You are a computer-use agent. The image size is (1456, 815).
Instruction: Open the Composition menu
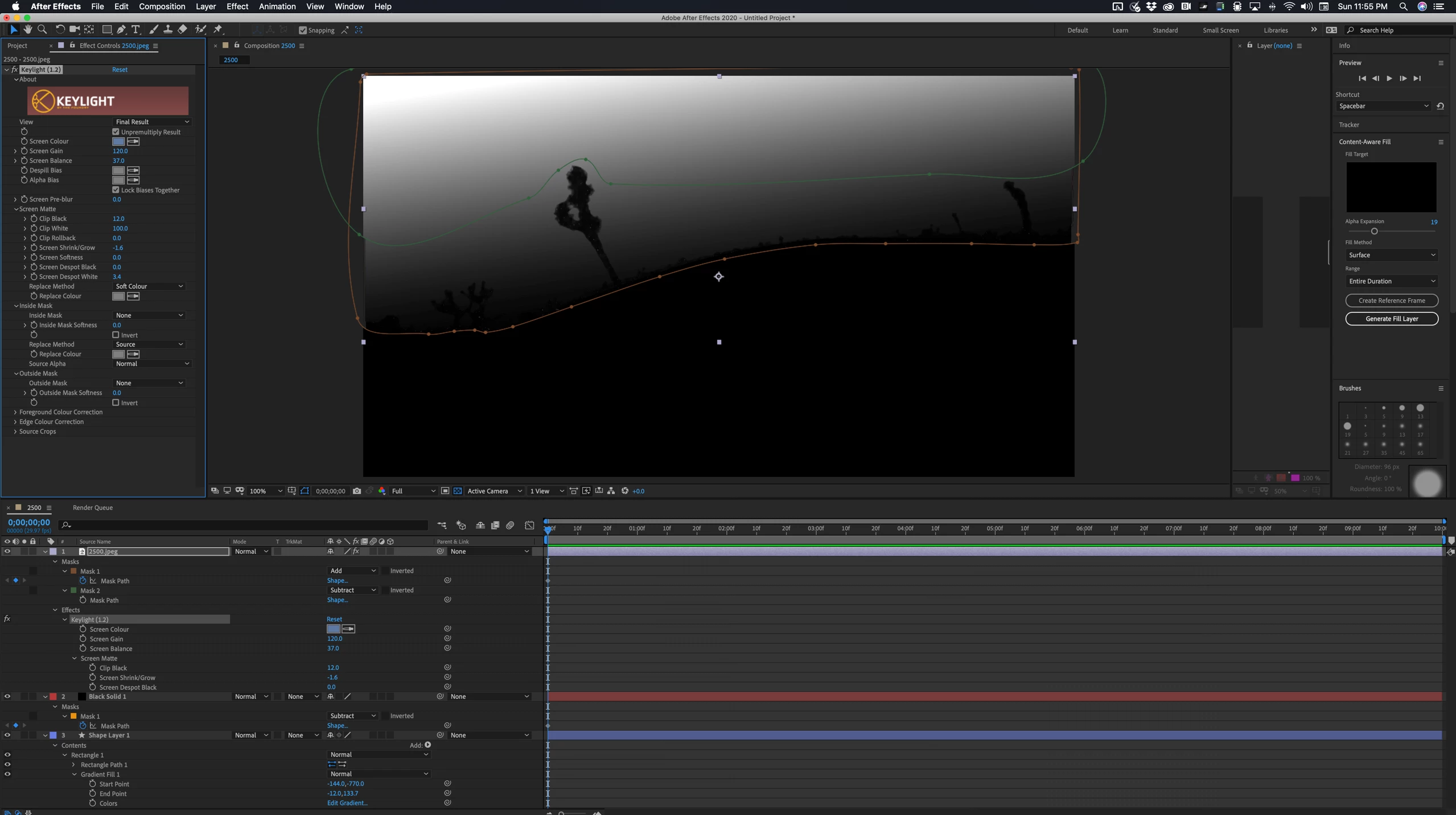[x=162, y=6]
